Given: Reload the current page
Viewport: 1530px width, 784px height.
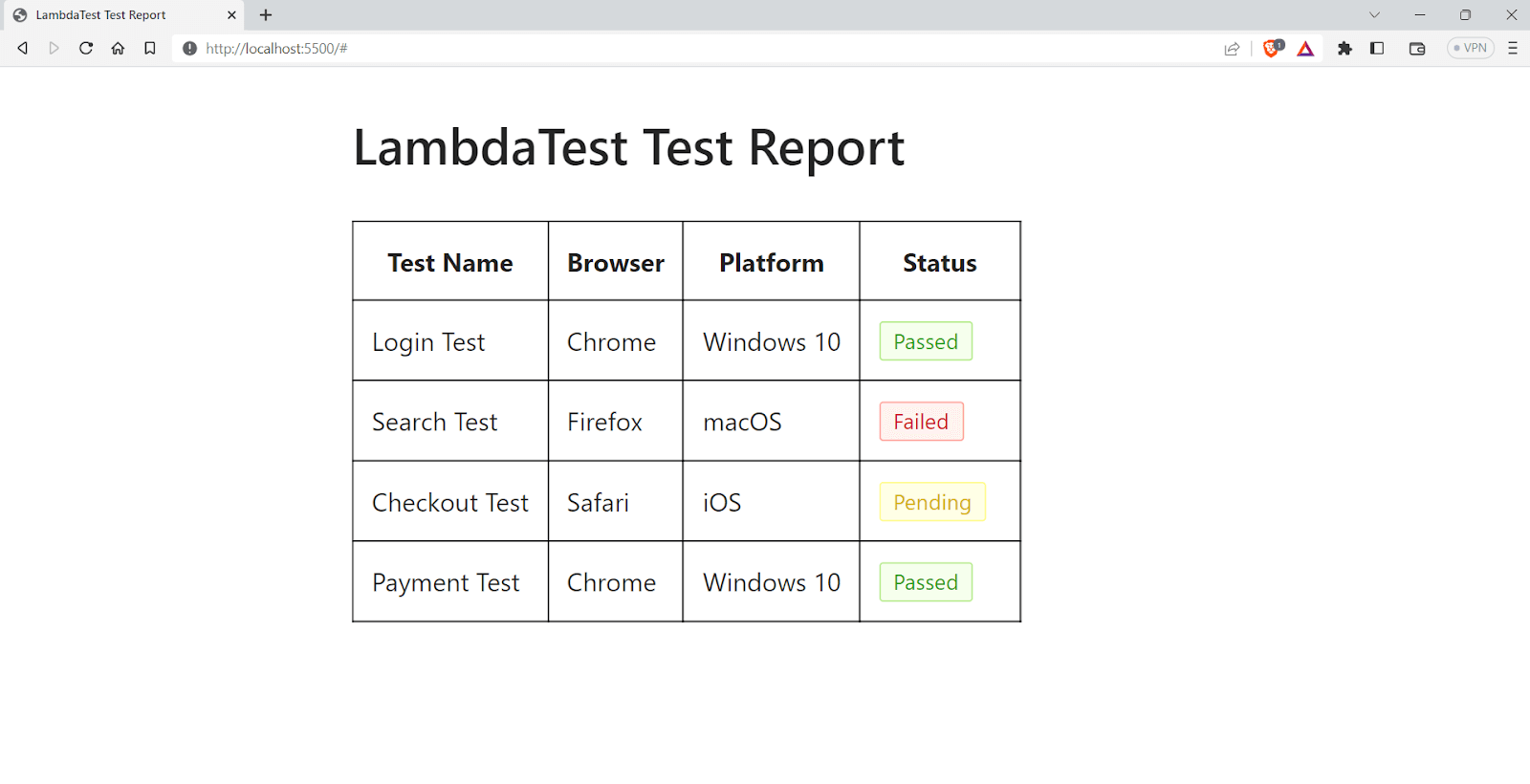Looking at the screenshot, I should [x=86, y=49].
